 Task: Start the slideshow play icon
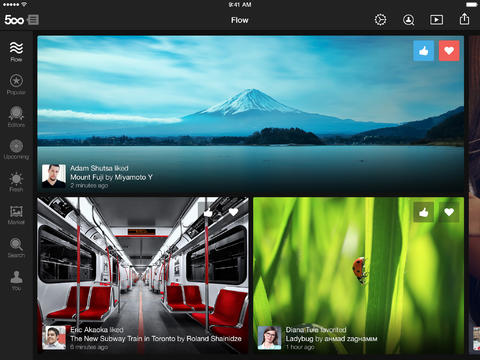coord(436,20)
